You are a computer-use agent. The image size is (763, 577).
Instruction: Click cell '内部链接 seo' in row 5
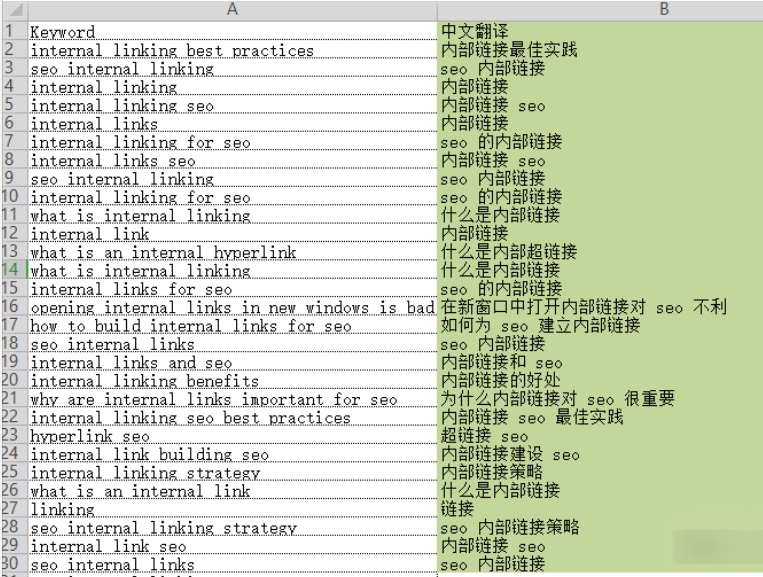tap(600, 104)
